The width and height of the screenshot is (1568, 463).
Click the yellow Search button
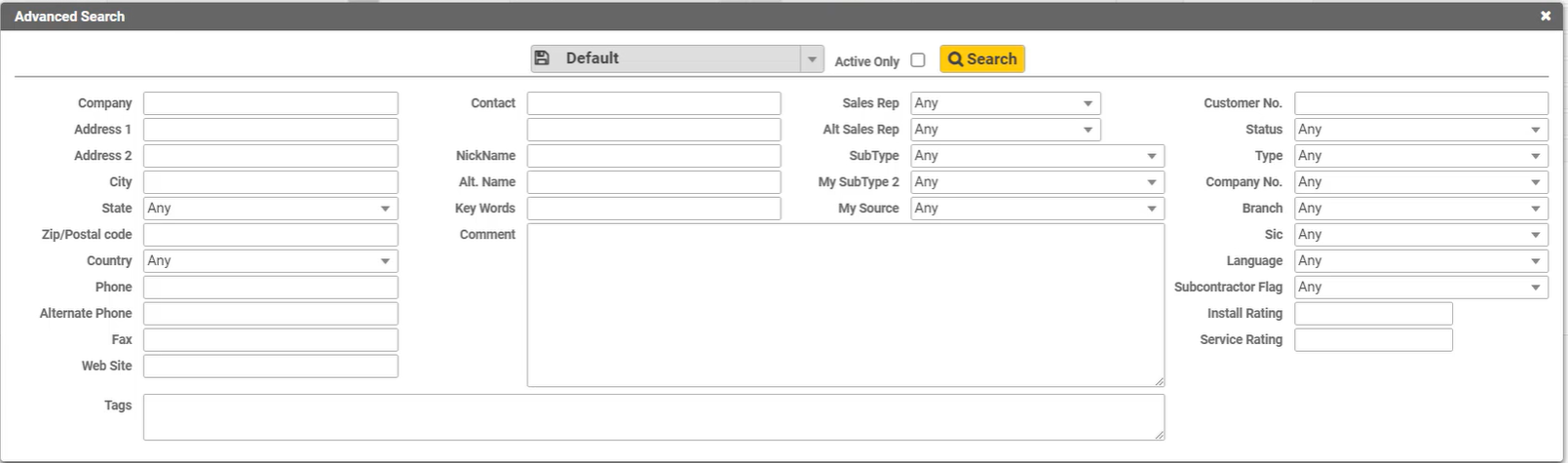pos(981,59)
